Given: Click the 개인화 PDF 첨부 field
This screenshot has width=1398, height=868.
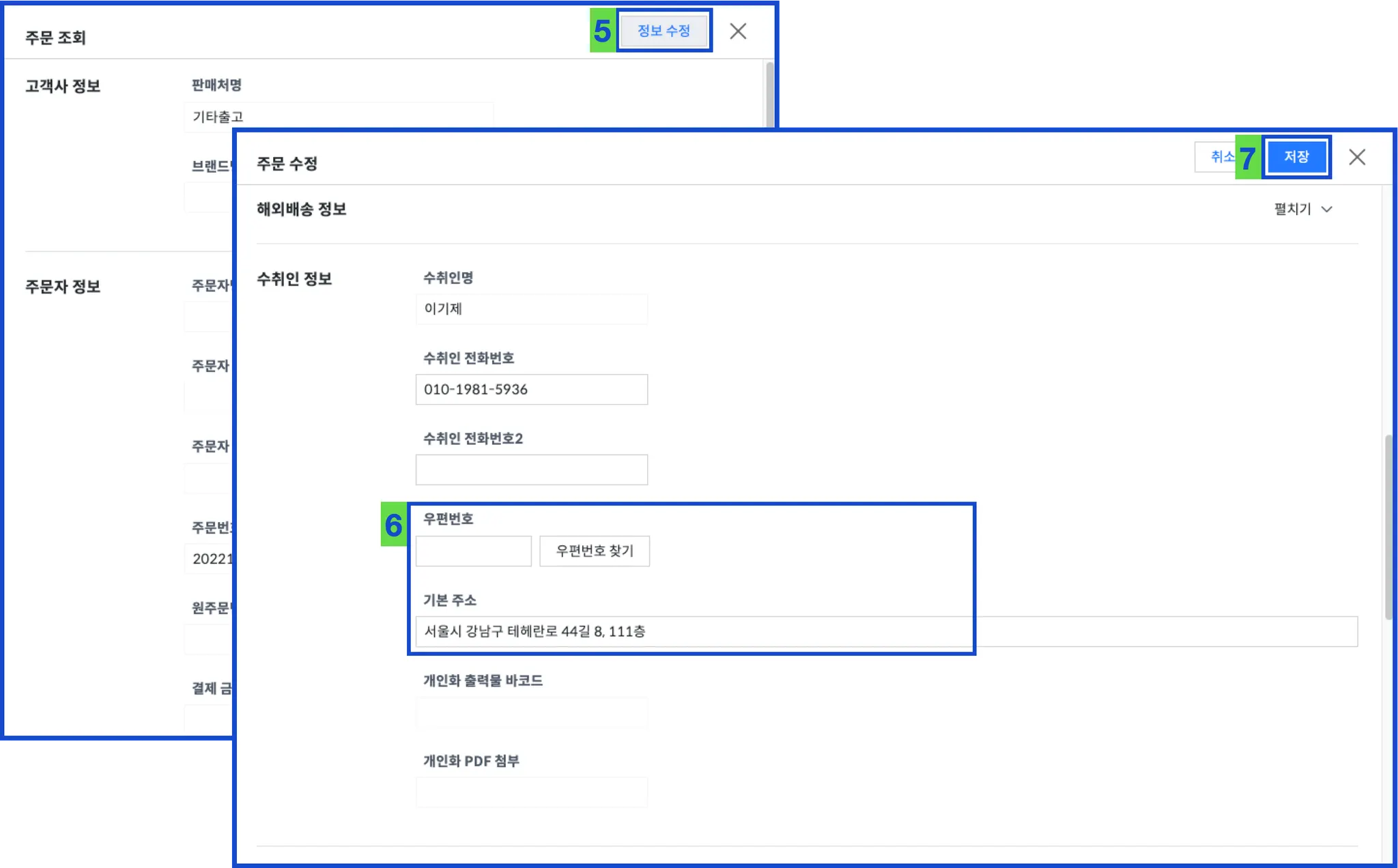Looking at the screenshot, I should (531, 793).
